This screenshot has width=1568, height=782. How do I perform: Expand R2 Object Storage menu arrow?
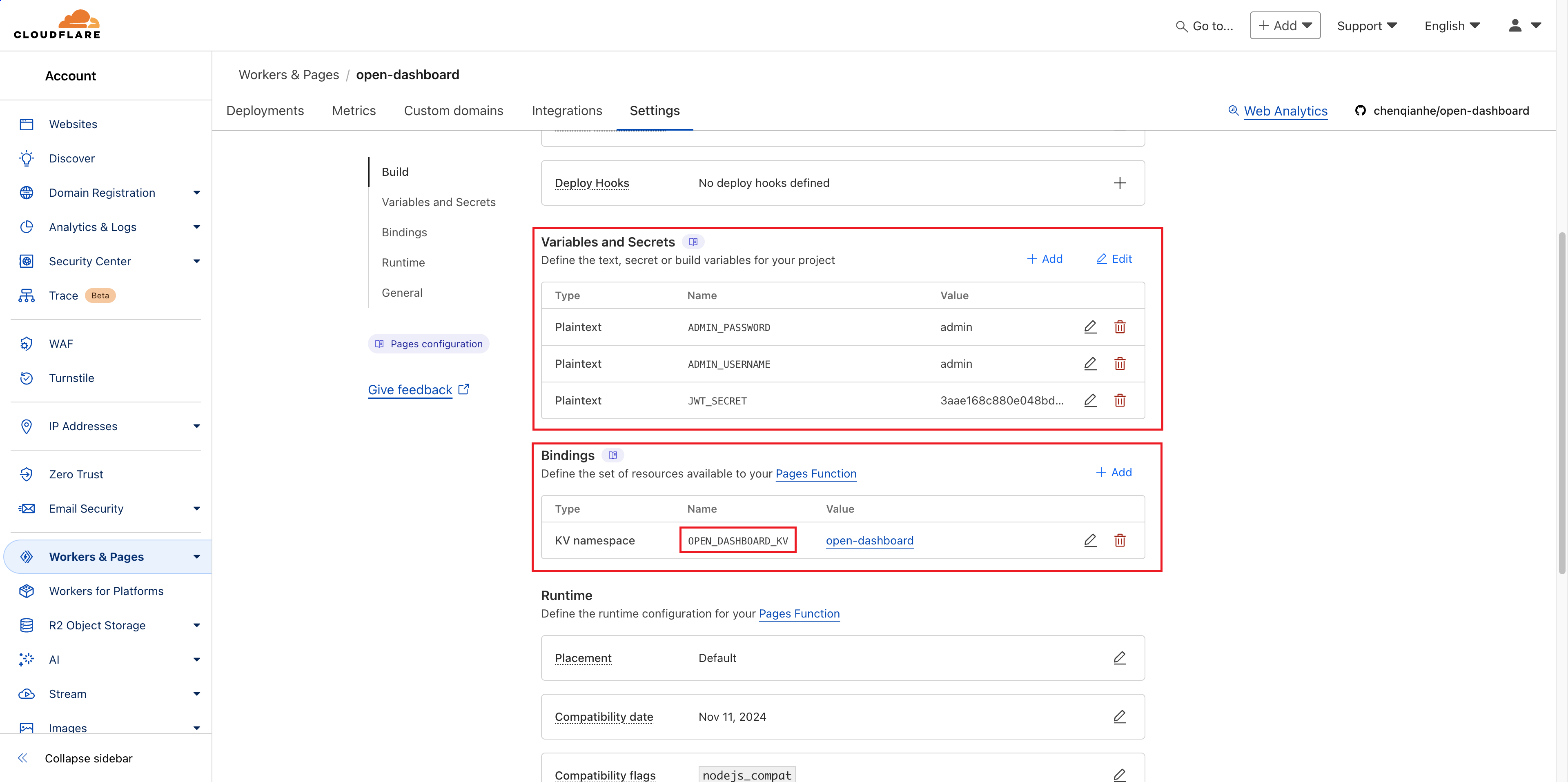click(x=196, y=625)
